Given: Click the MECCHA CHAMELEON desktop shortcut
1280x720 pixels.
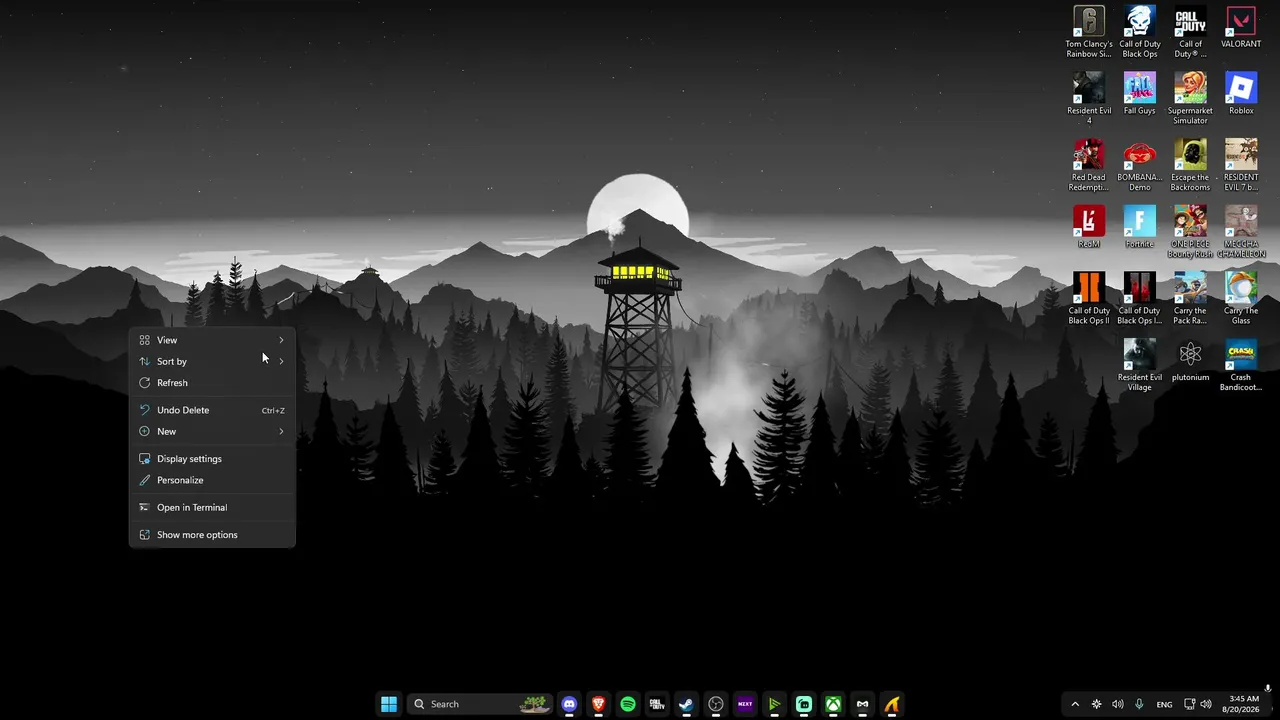Looking at the screenshot, I should (x=1241, y=232).
